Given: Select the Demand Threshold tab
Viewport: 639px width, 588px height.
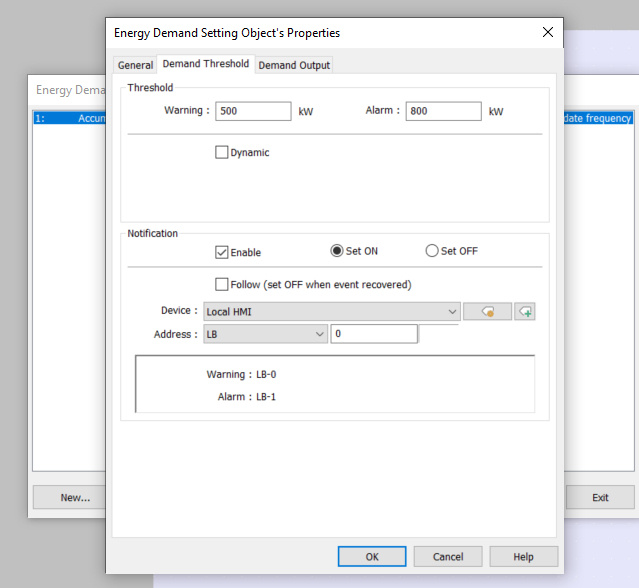Looking at the screenshot, I should 206,64.
